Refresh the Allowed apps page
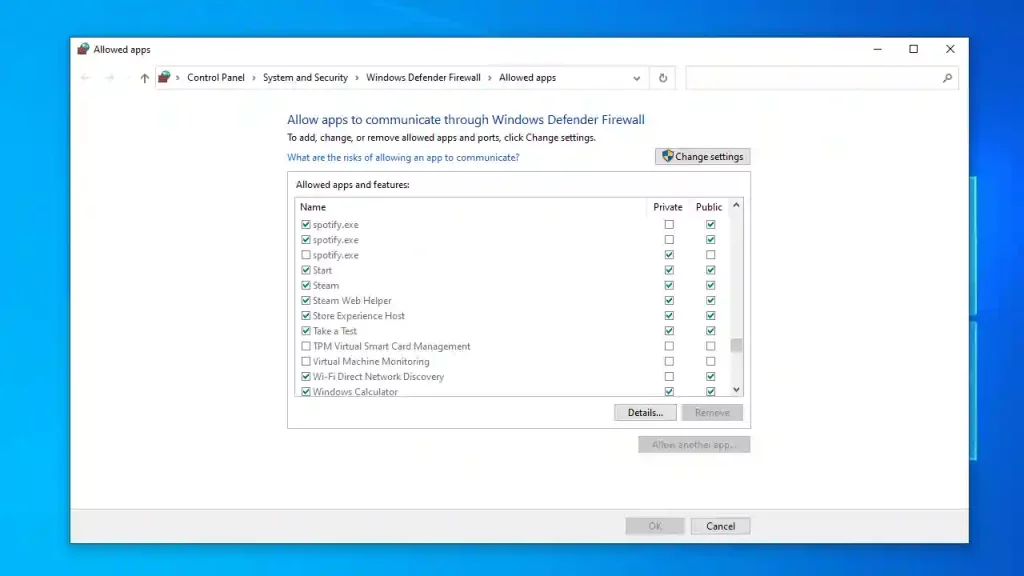Image resolution: width=1024 pixels, height=576 pixels. [x=663, y=78]
